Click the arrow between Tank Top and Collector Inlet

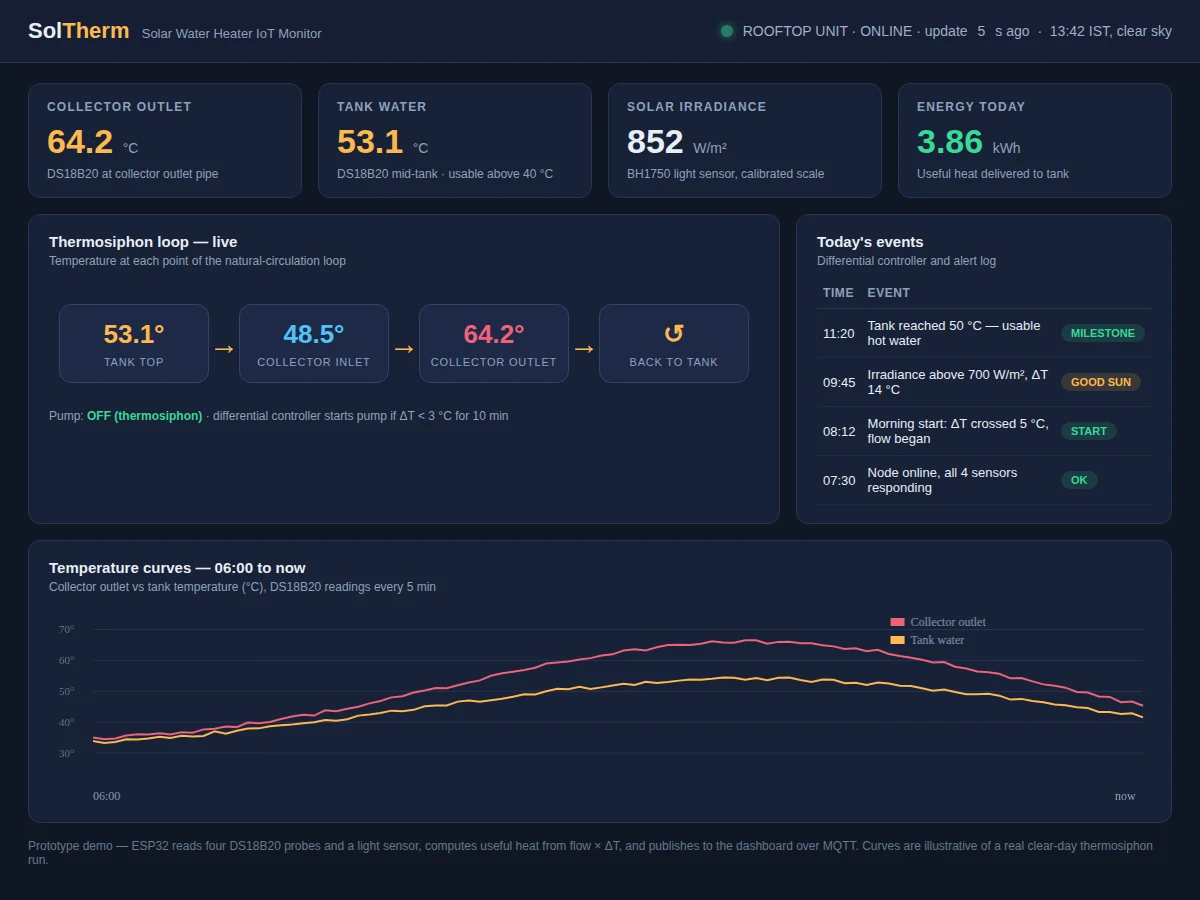[x=224, y=348]
